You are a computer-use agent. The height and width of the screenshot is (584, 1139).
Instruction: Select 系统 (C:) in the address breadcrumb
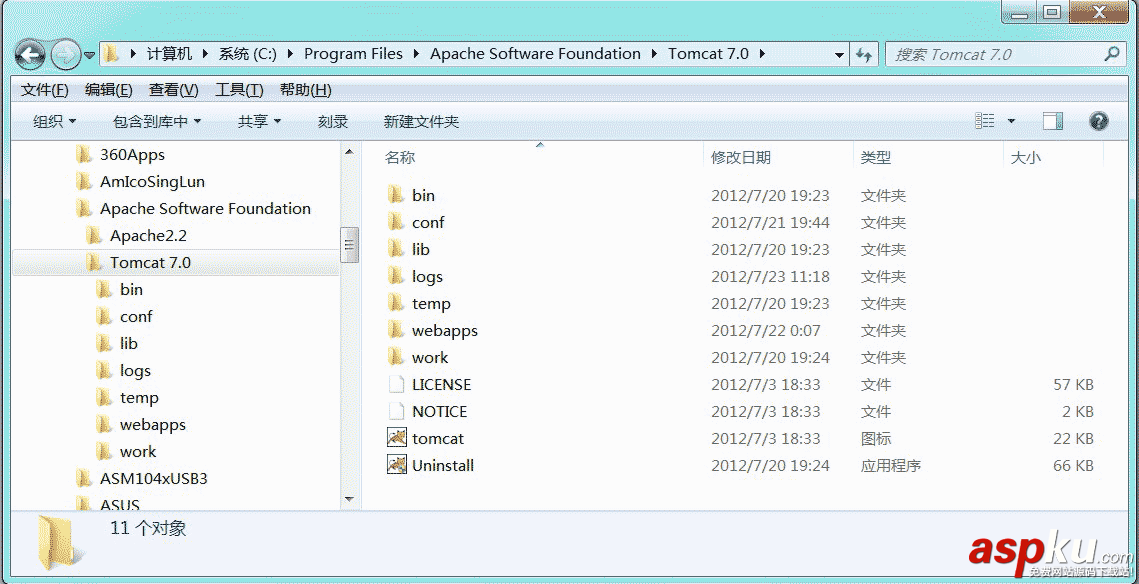(x=248, y=54)
